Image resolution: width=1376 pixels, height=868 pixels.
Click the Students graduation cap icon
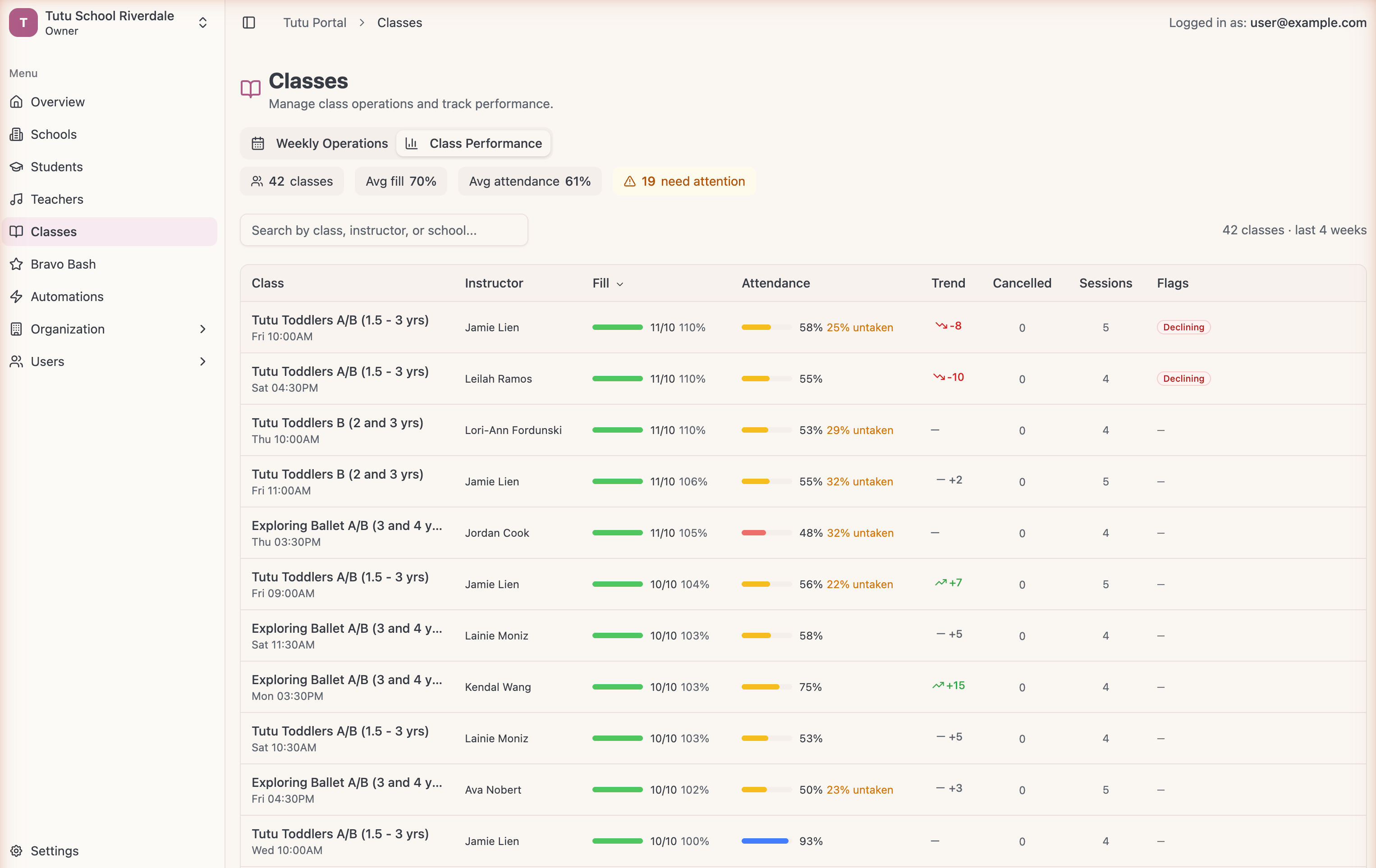pyautogui.click(x=17, y=167)
